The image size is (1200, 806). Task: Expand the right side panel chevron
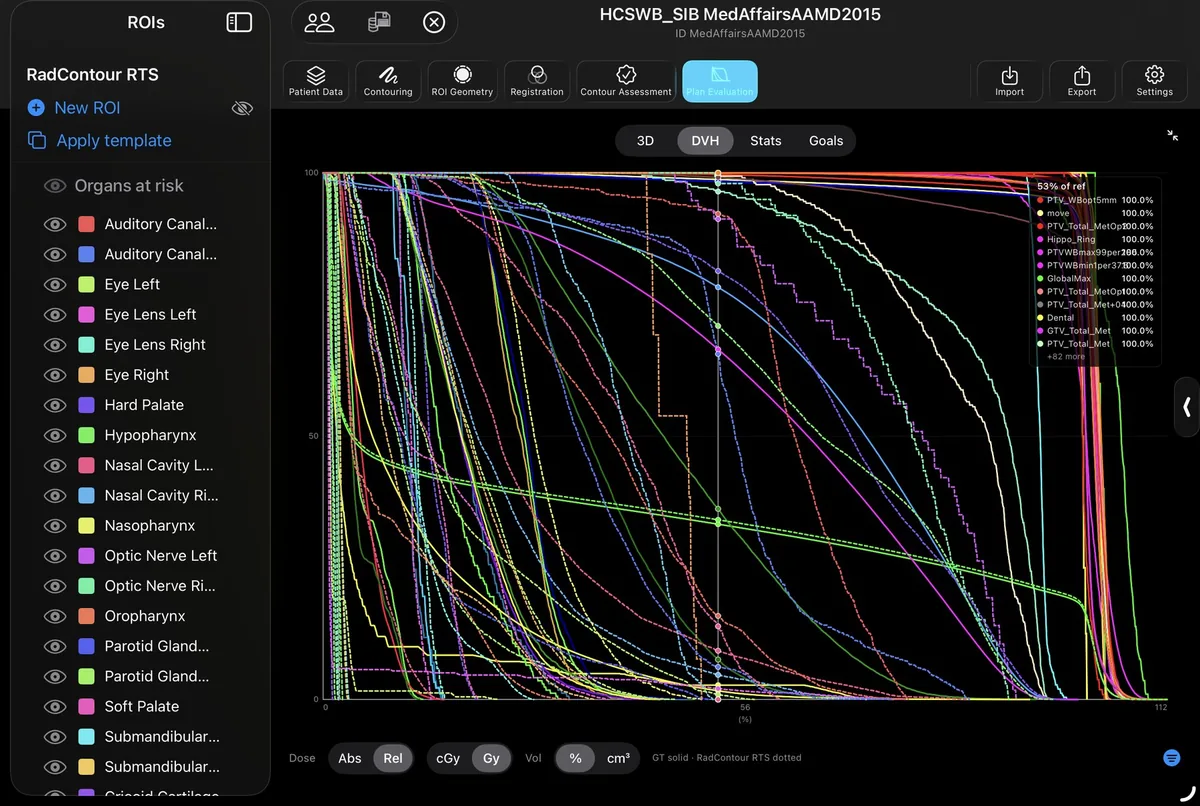1187,407
